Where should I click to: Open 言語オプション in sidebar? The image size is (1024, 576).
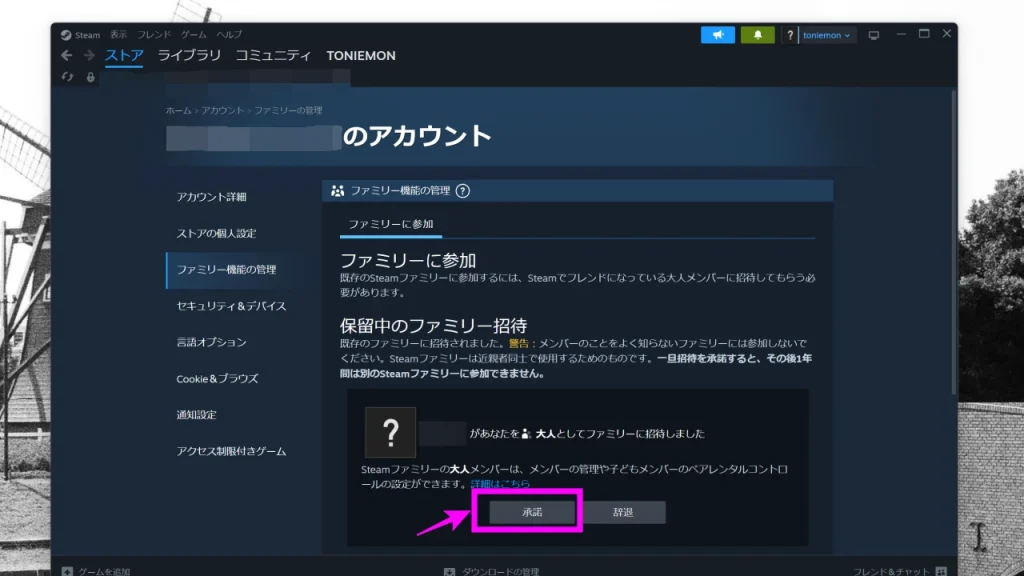point(211,342)
